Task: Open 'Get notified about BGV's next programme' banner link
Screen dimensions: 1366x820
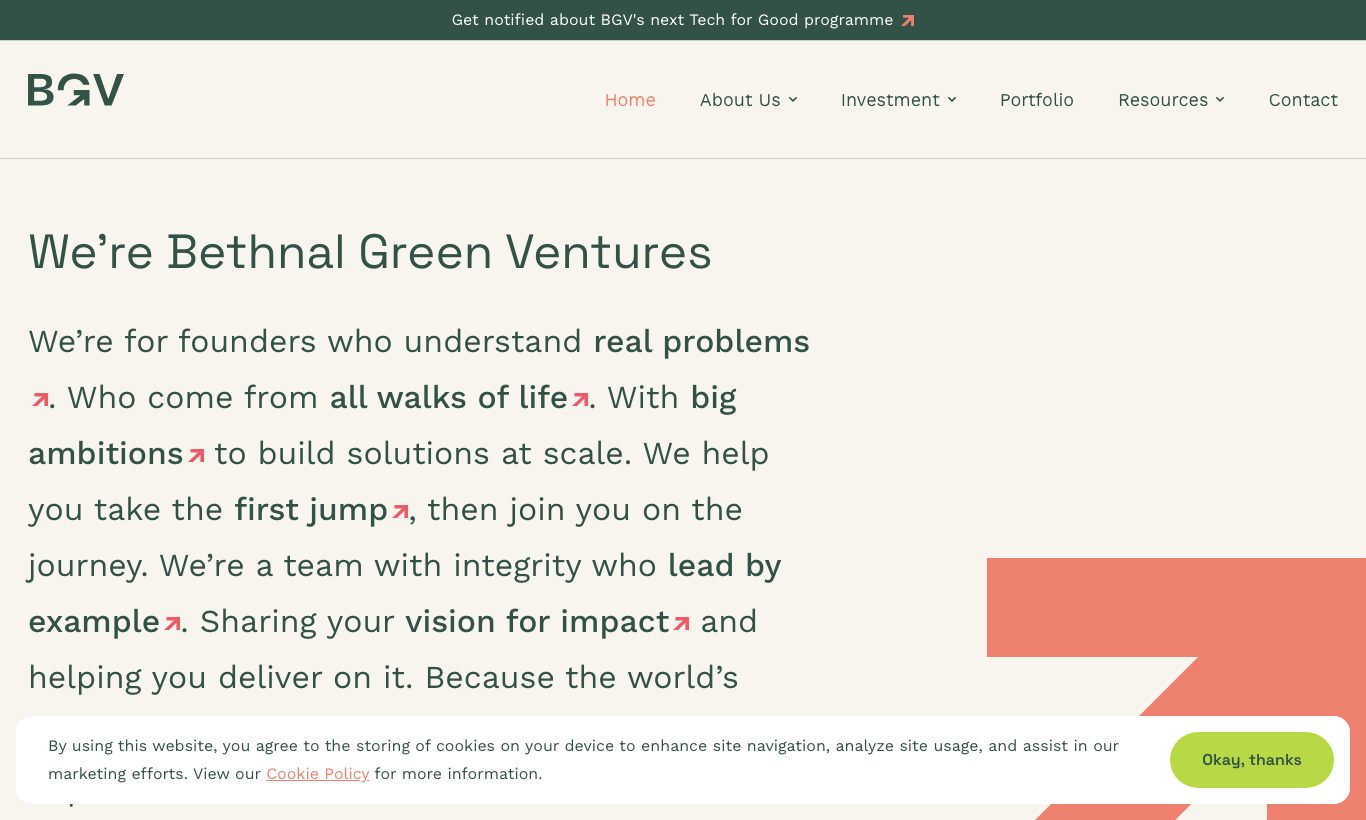Action: click(x=683, y=20)
